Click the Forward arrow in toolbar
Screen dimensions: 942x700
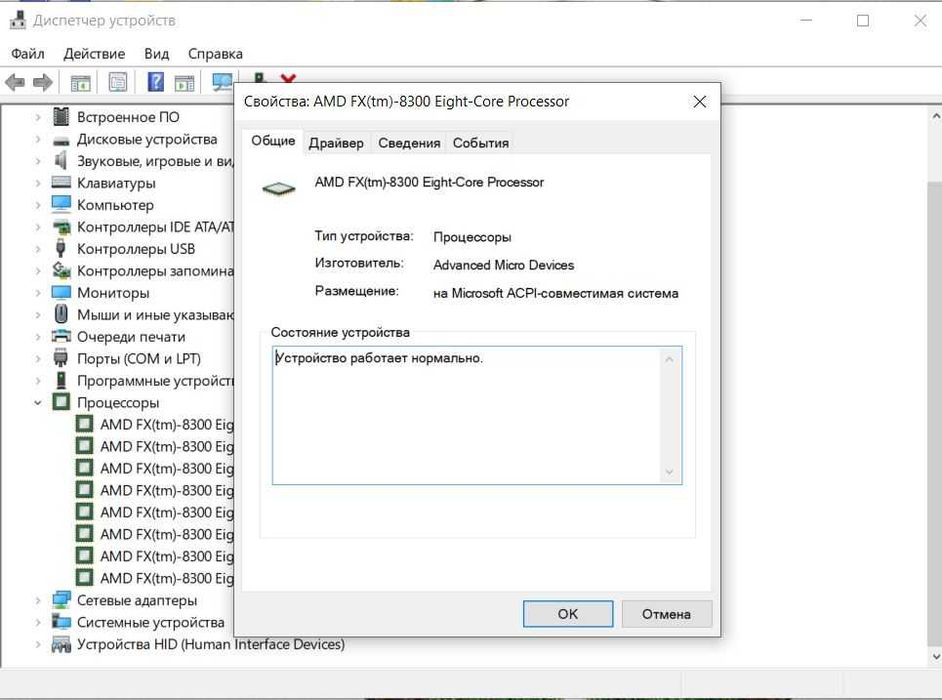(x=42, y=82)
